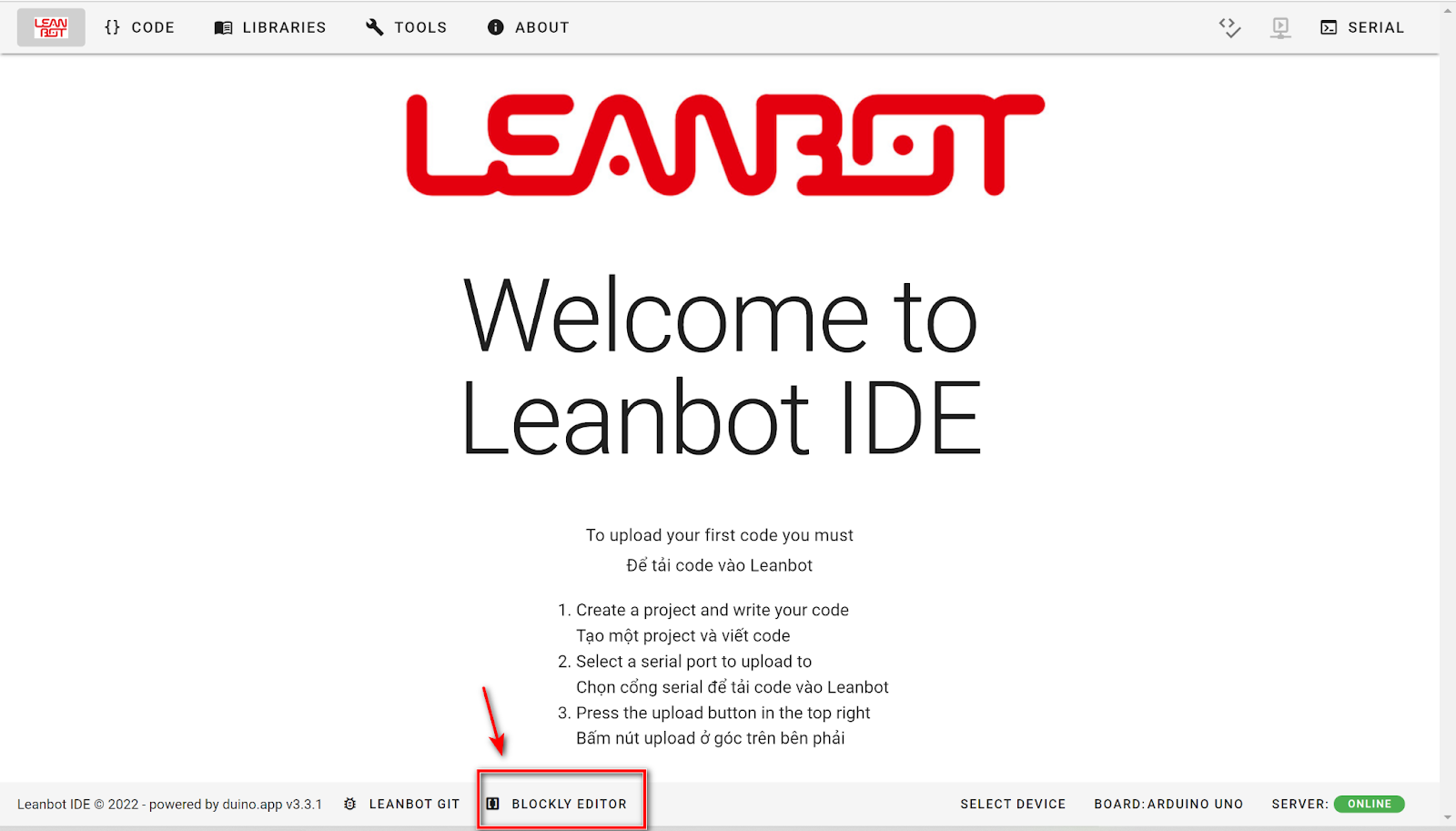Screen dimensions: 1456x831
Task: Click the Leanbot Git bug icon
Action: [x=350, y=804]
